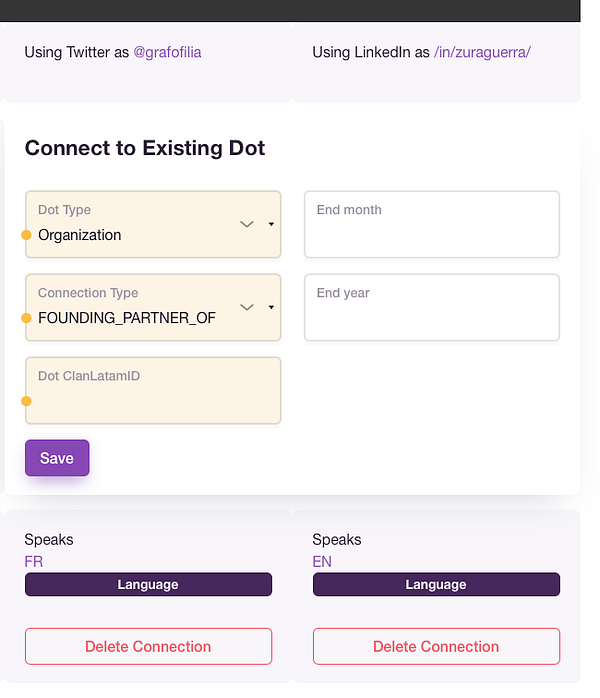The image size is (600, 698).
Task: Click the orange required dot on Dot ClanLatamID
Action: [x=26, y=401]
